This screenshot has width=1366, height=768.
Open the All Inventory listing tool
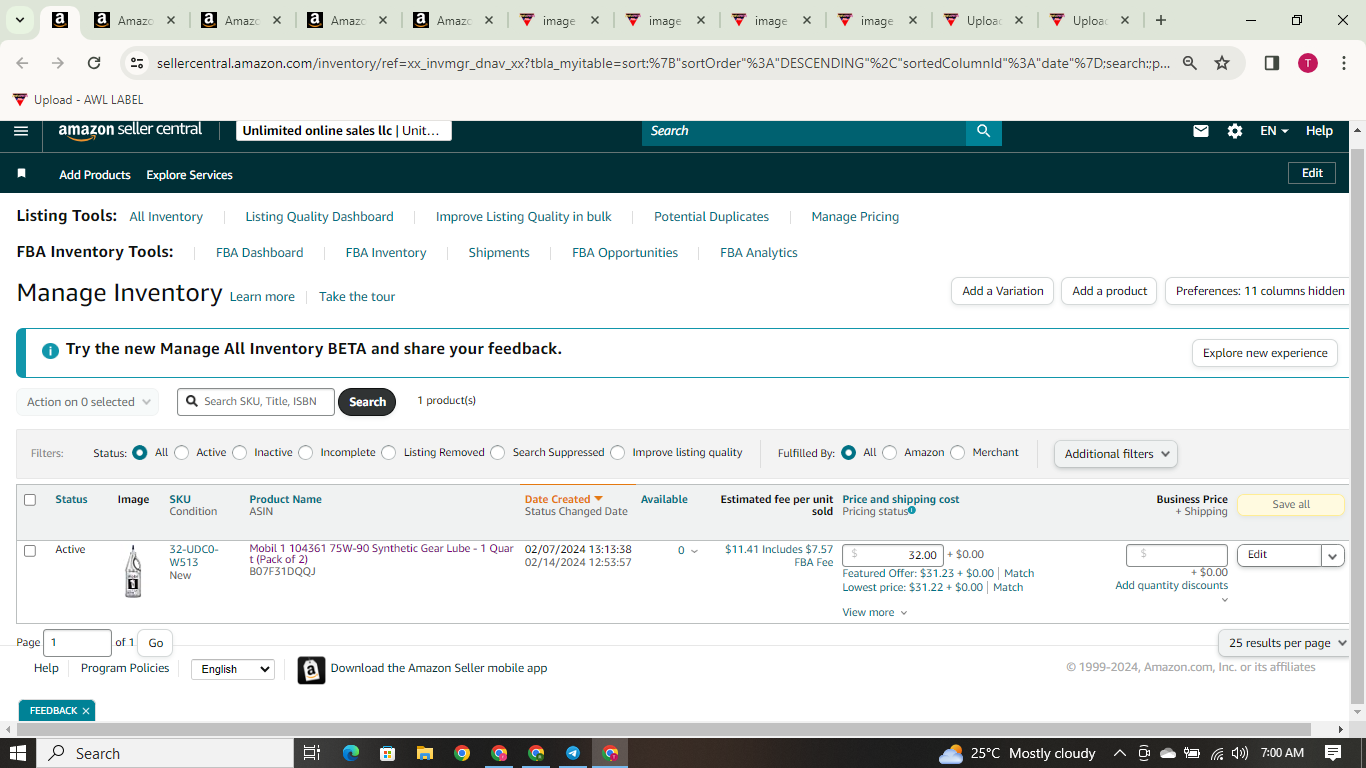(166, 217)
